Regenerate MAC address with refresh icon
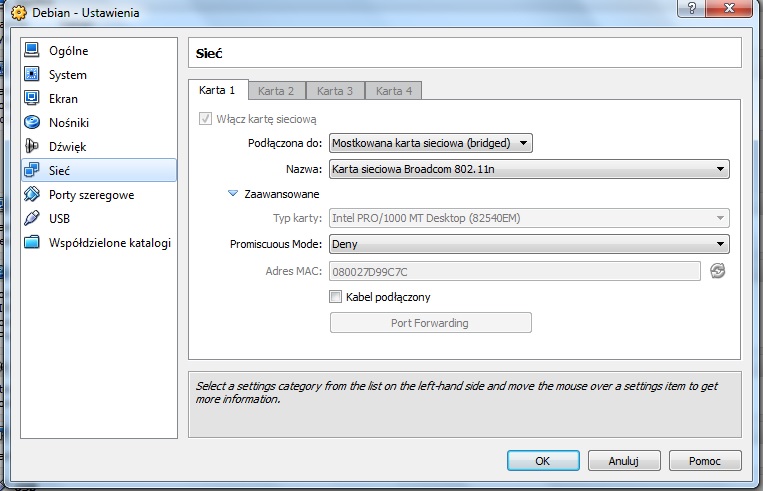 (x=717, y=271)
